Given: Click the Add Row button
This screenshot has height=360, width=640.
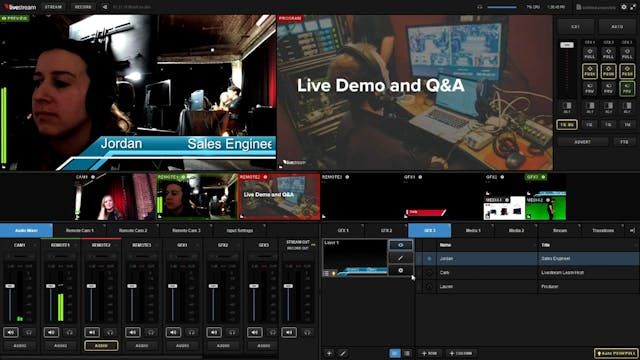Looking at the screenshot, I should [x=429, y=353].
